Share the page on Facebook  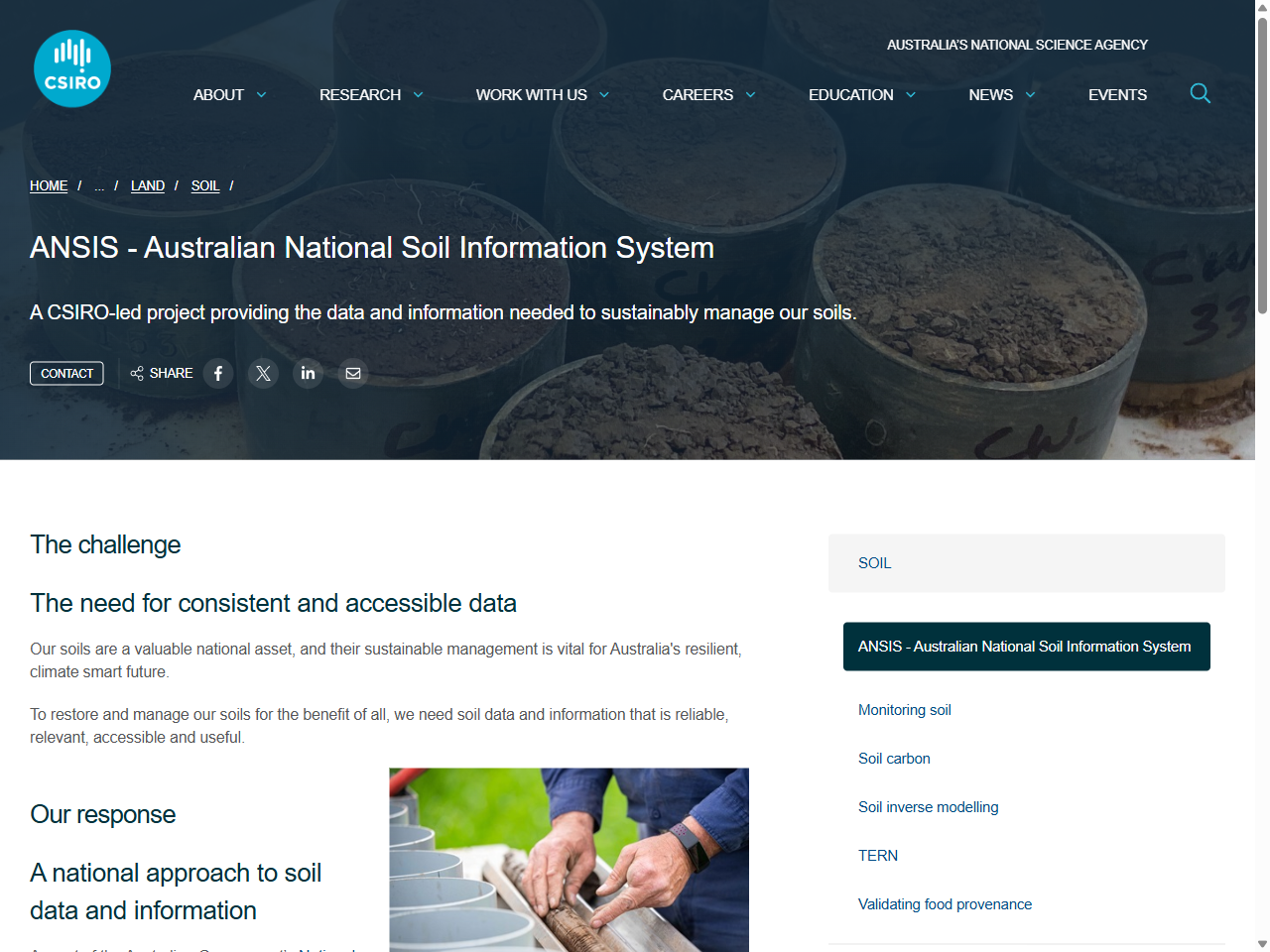(218, 373)
